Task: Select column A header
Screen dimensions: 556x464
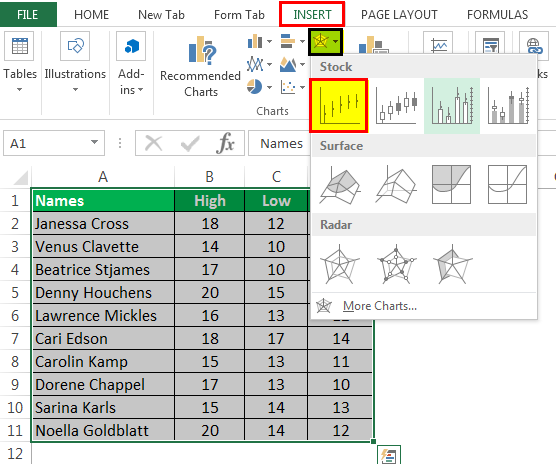Action: click(x=103, y=177)
